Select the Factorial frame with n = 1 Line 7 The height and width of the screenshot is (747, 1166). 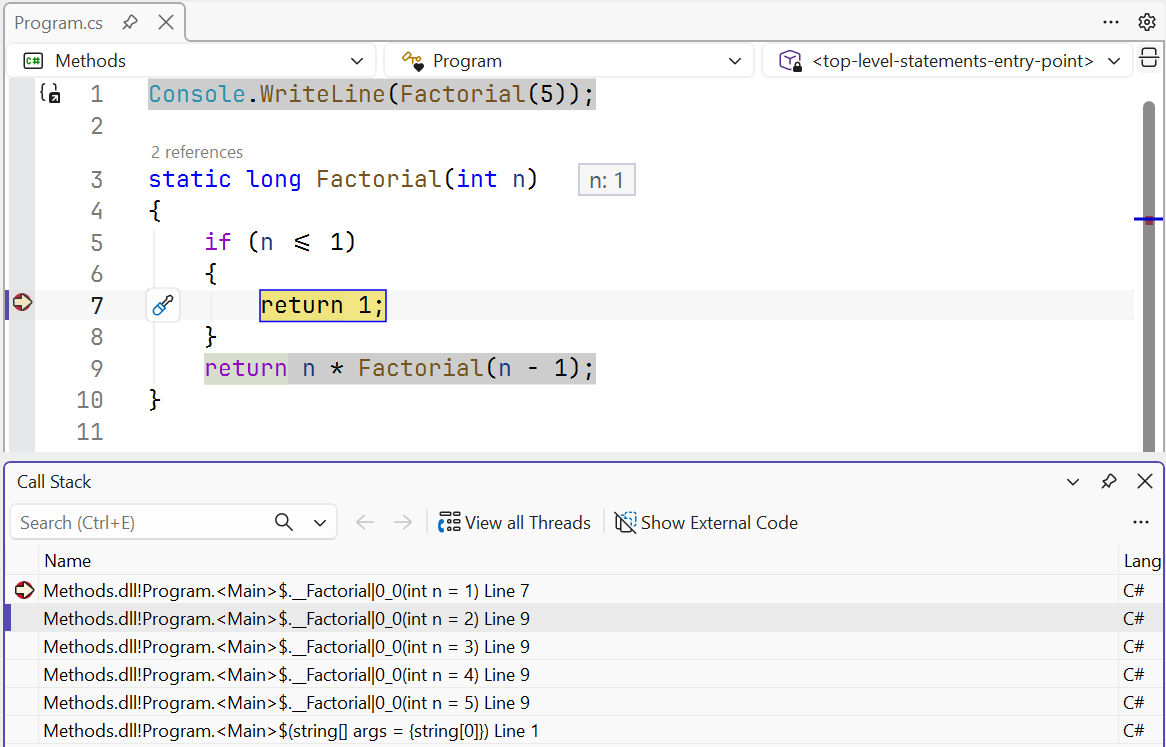pyautogui.click(x=584, y=591)
